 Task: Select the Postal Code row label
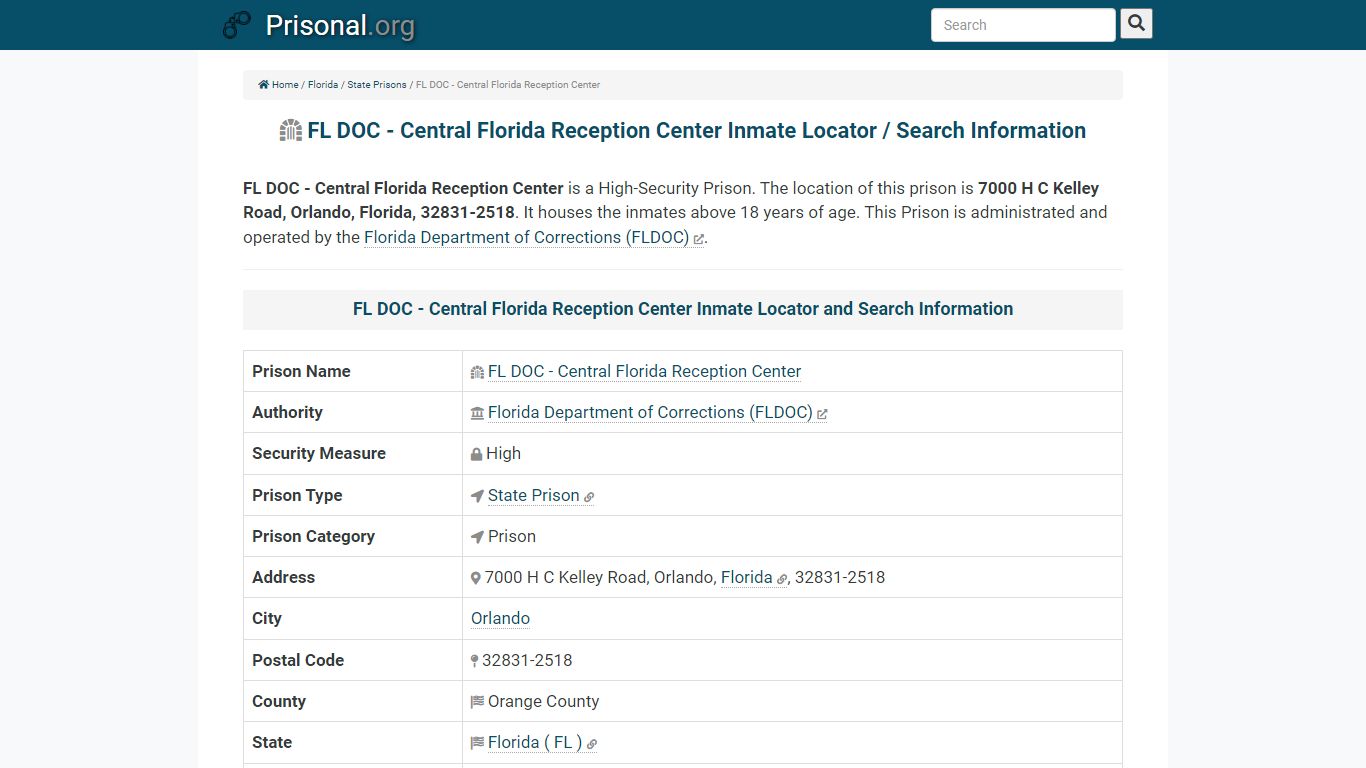pyautogui.click(x=298, y=660)
